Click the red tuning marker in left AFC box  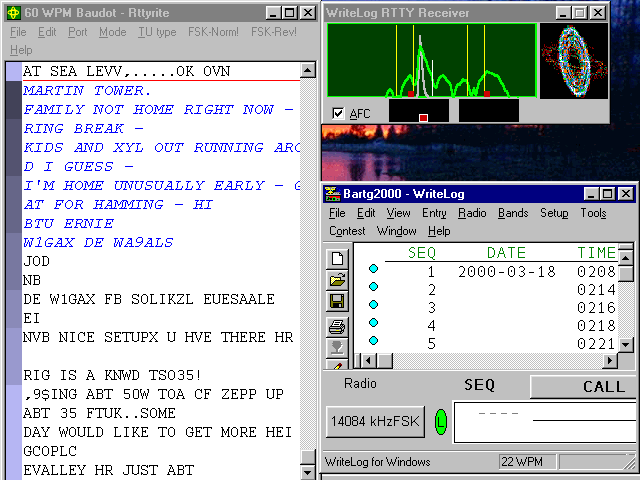coord(423,118)
